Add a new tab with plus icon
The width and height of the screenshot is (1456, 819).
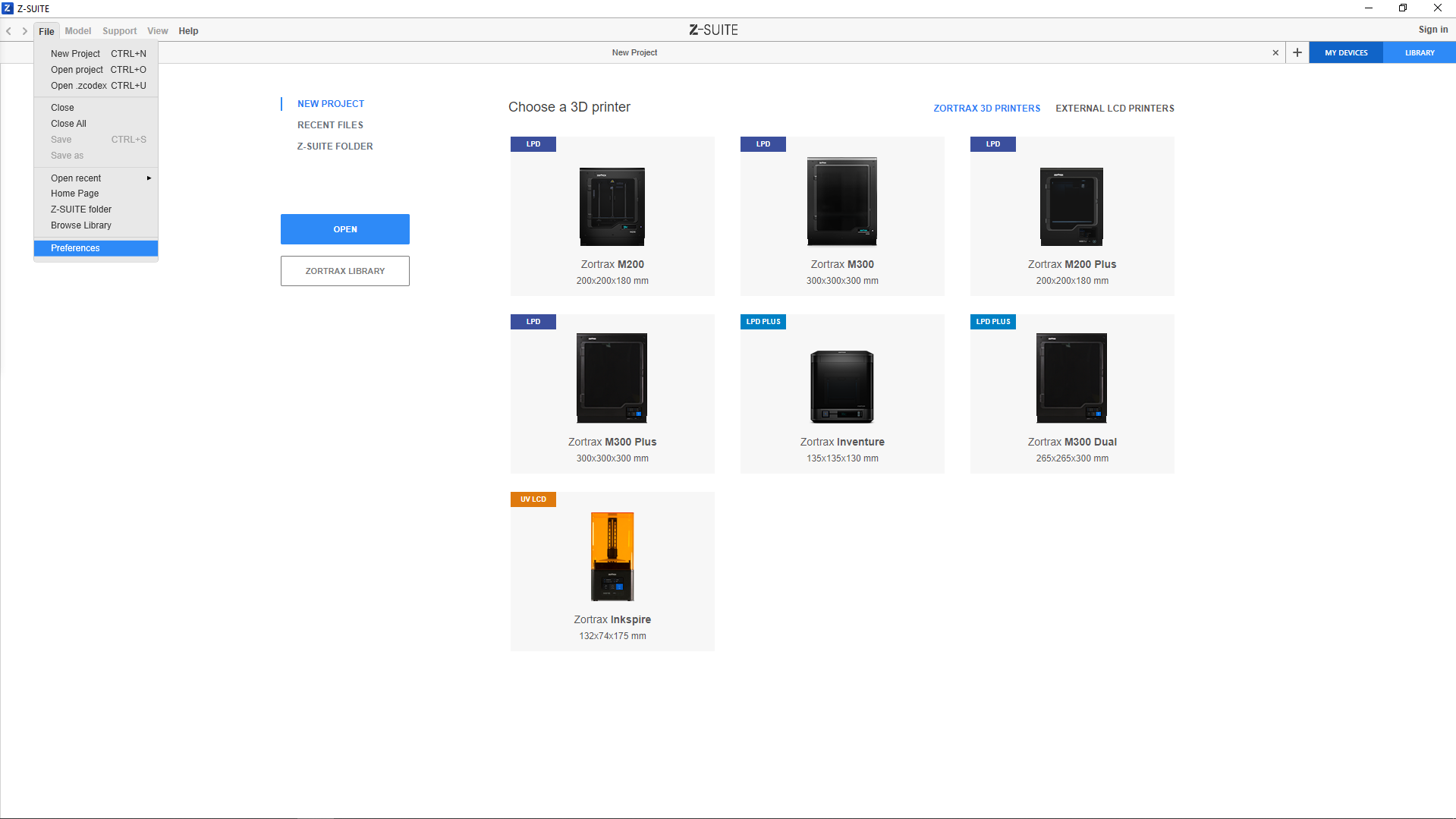click(x=1297, y=52)
